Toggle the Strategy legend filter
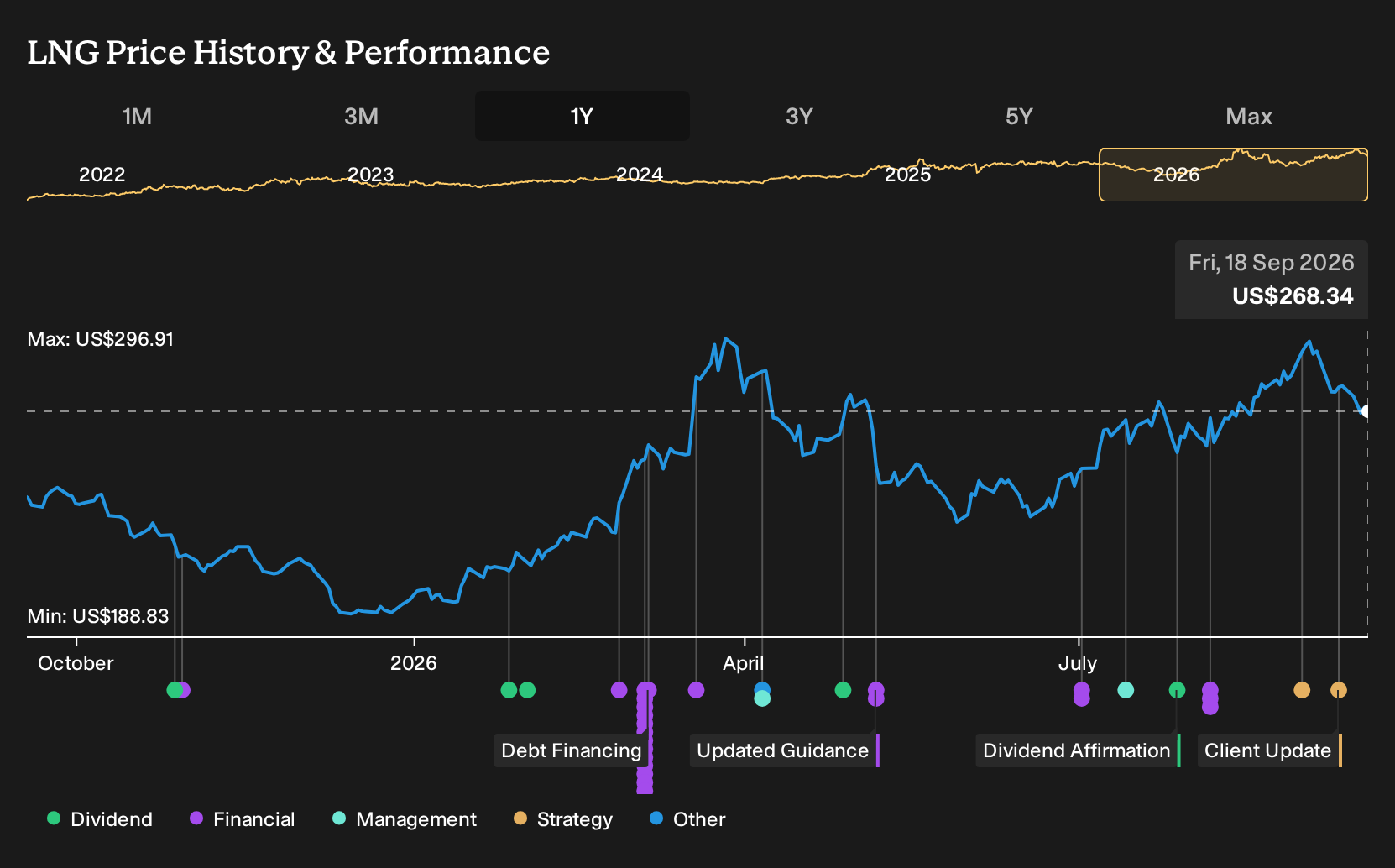 point(563,819)
